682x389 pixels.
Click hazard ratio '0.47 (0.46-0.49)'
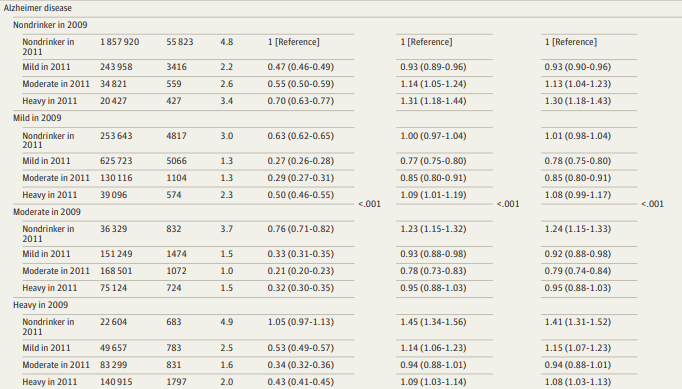pos(301,67)
